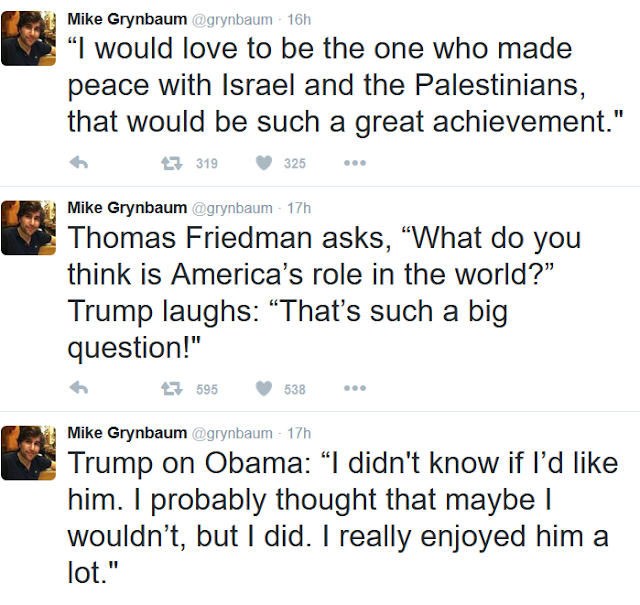
Task: Open avatar of the 16h tweet
Action: 29,38
